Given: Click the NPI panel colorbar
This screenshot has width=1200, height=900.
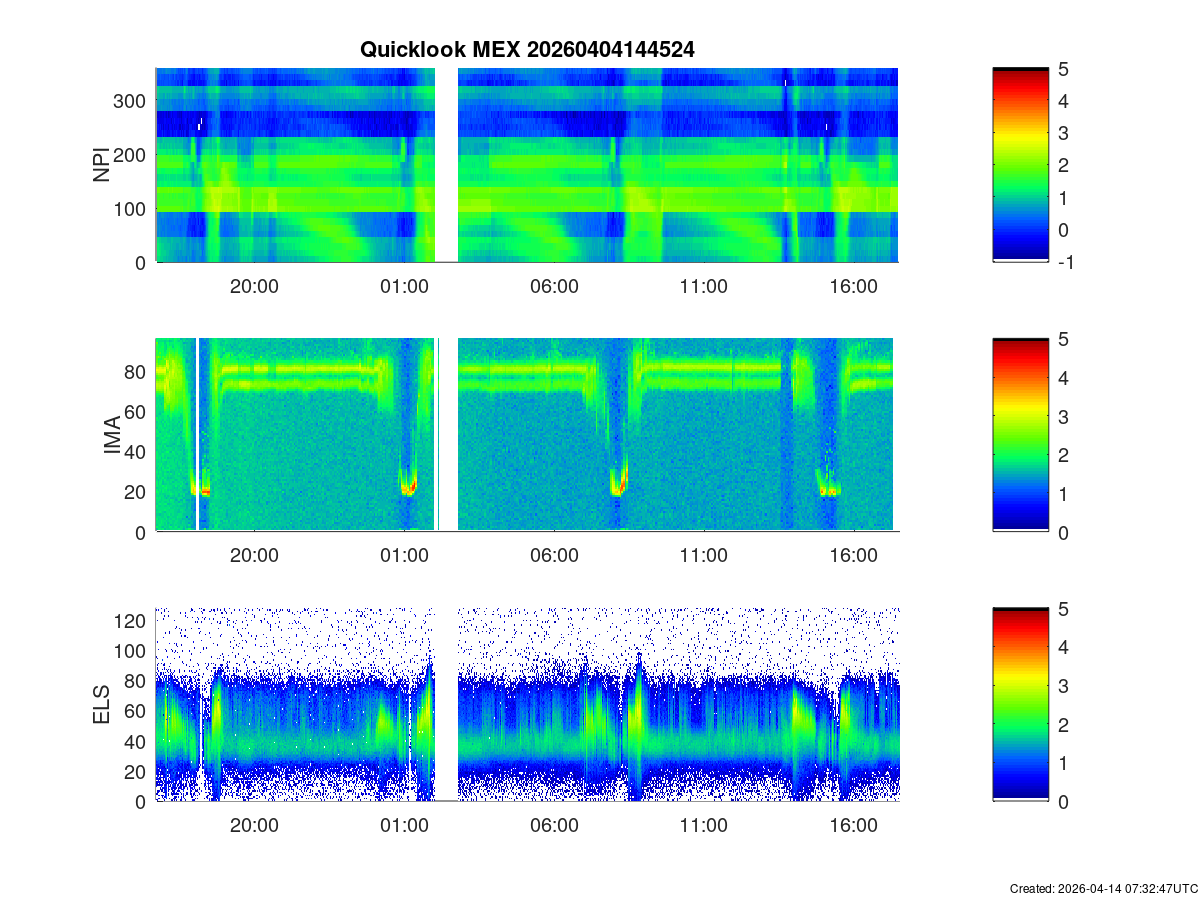Looking at the screenshot, I should 1020,165.
